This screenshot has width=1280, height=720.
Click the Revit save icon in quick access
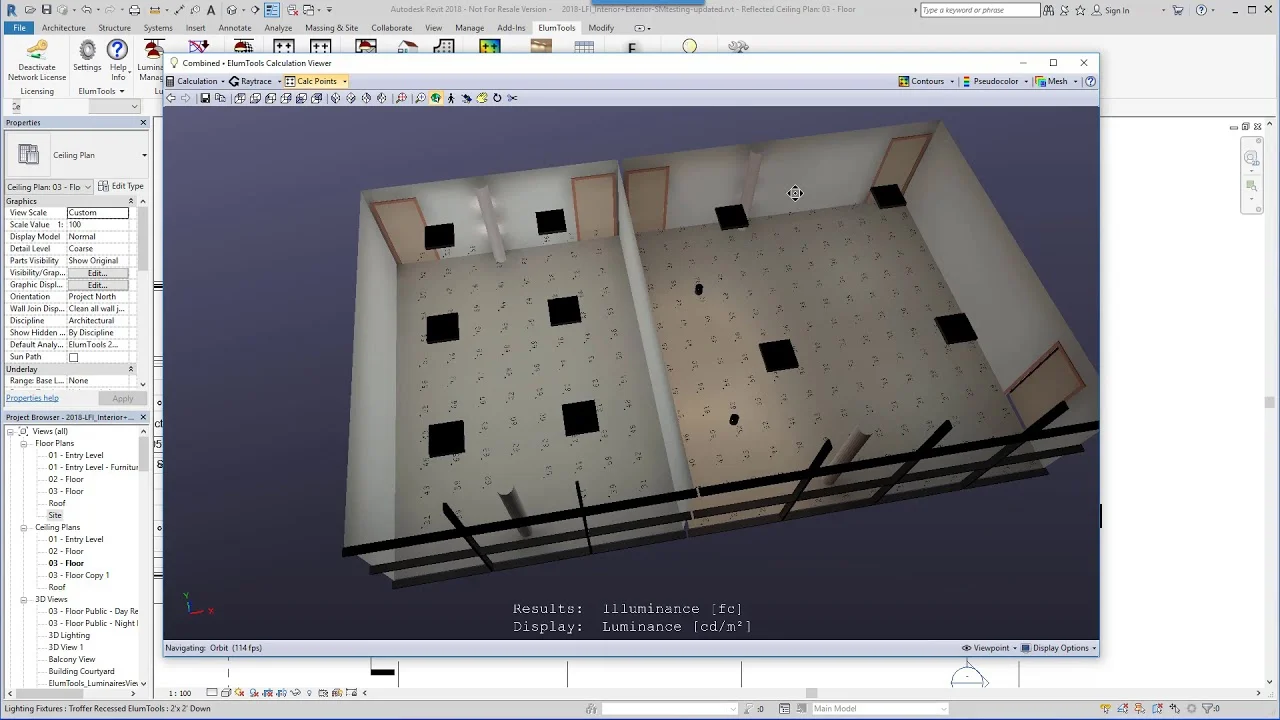[46, 10]
